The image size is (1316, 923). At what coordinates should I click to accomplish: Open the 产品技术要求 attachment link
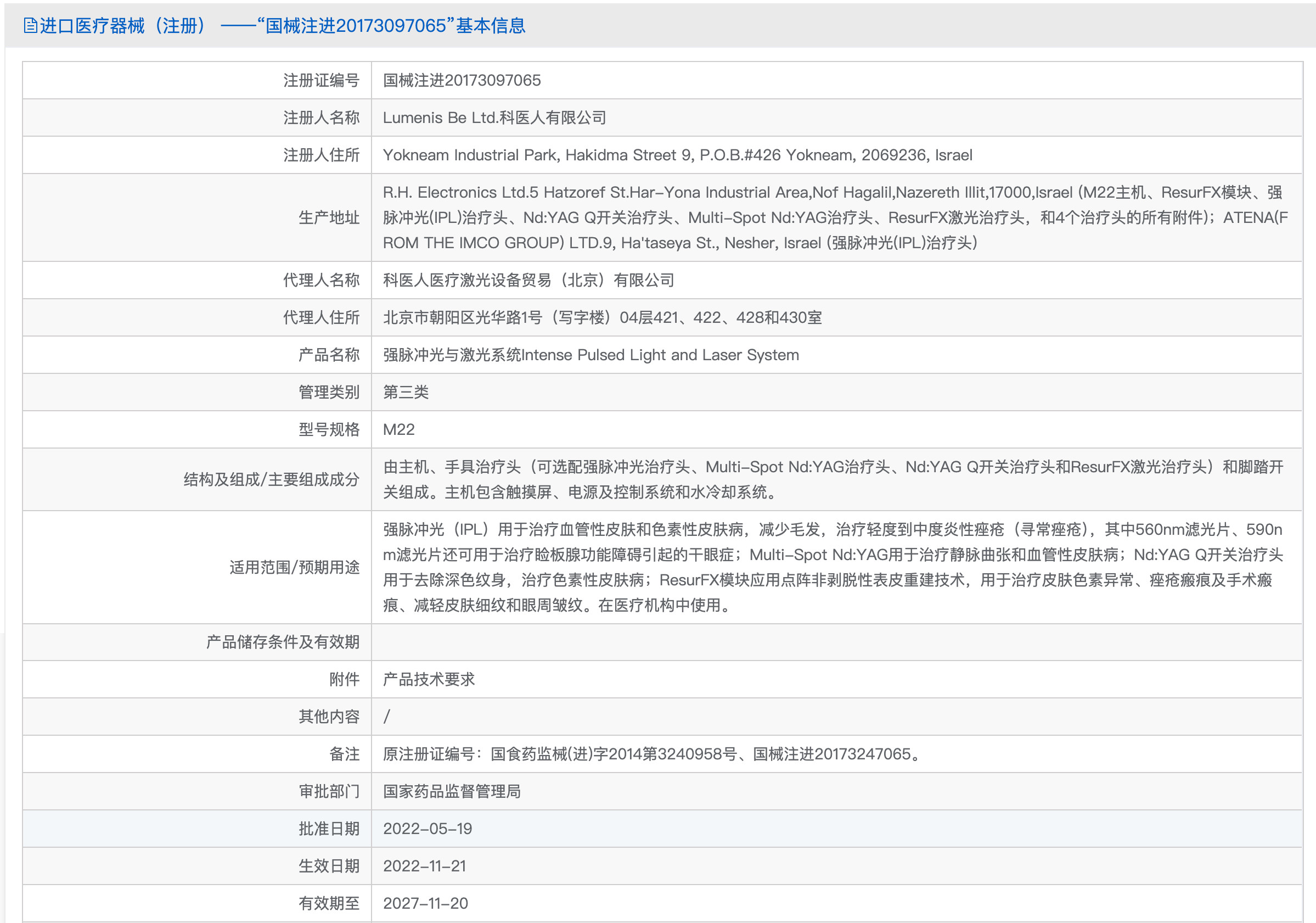click(x=429, y=679)
